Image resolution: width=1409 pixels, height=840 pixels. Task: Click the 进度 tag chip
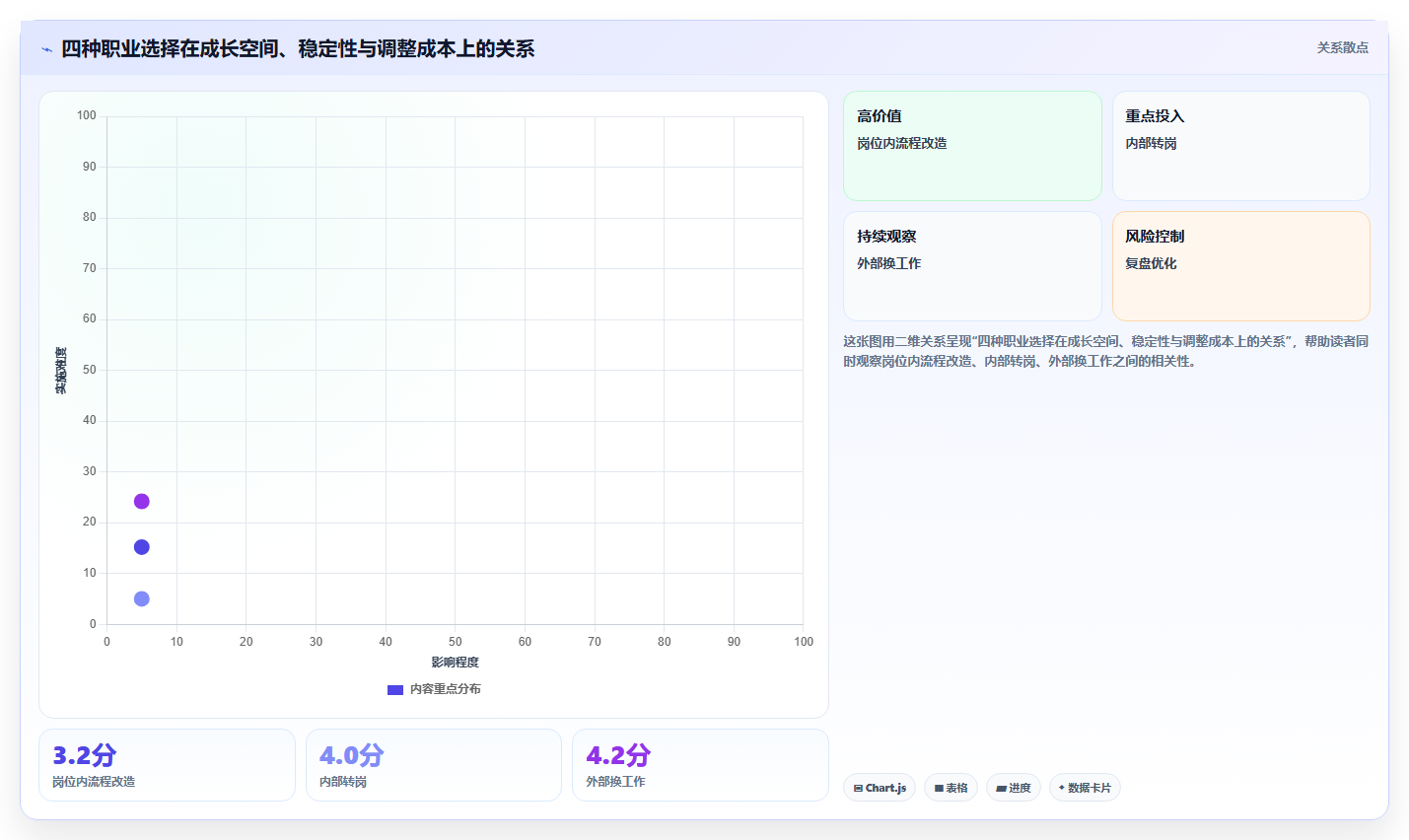coord(1014,788)
